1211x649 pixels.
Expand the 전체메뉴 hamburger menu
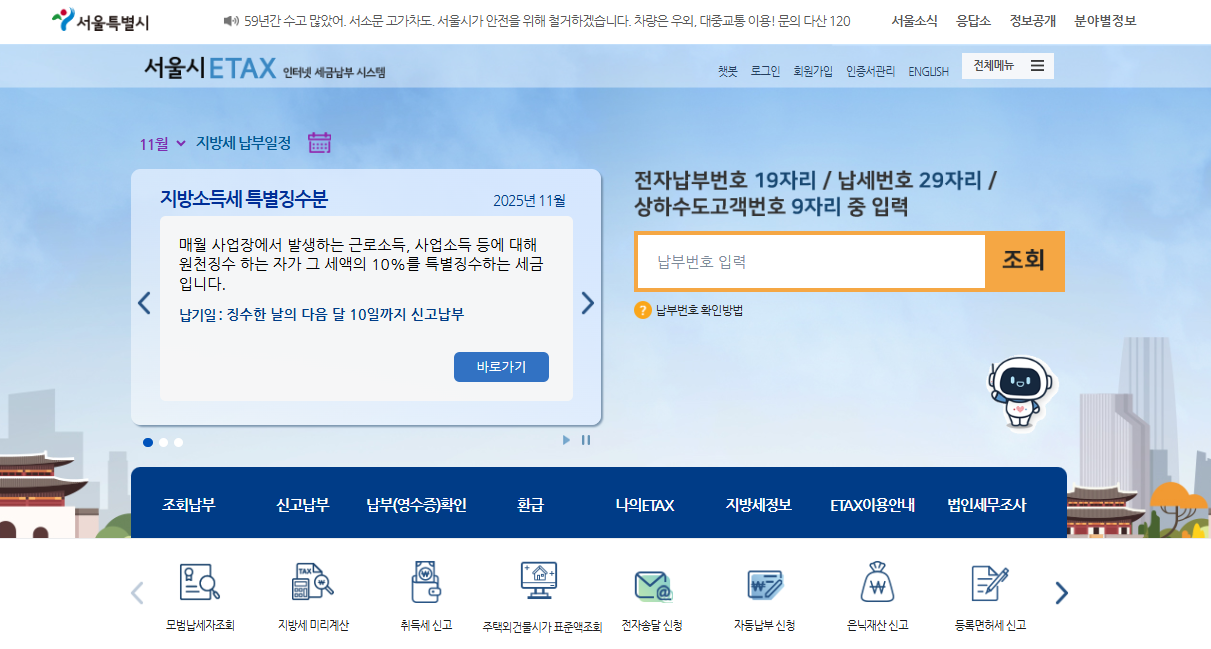[x=1038, y=65]
